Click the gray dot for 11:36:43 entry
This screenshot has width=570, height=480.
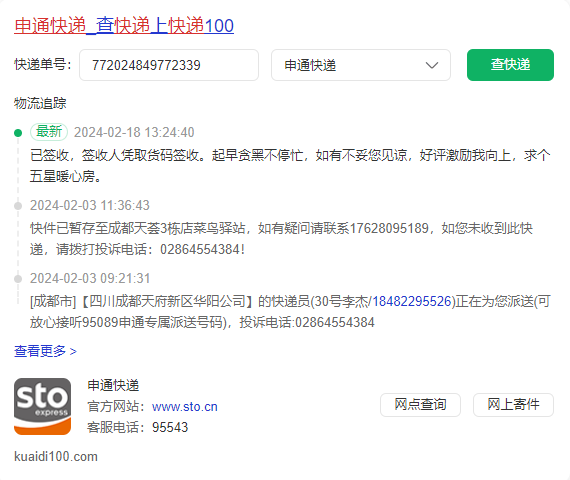pyautogui.click(x=18, y=206)
